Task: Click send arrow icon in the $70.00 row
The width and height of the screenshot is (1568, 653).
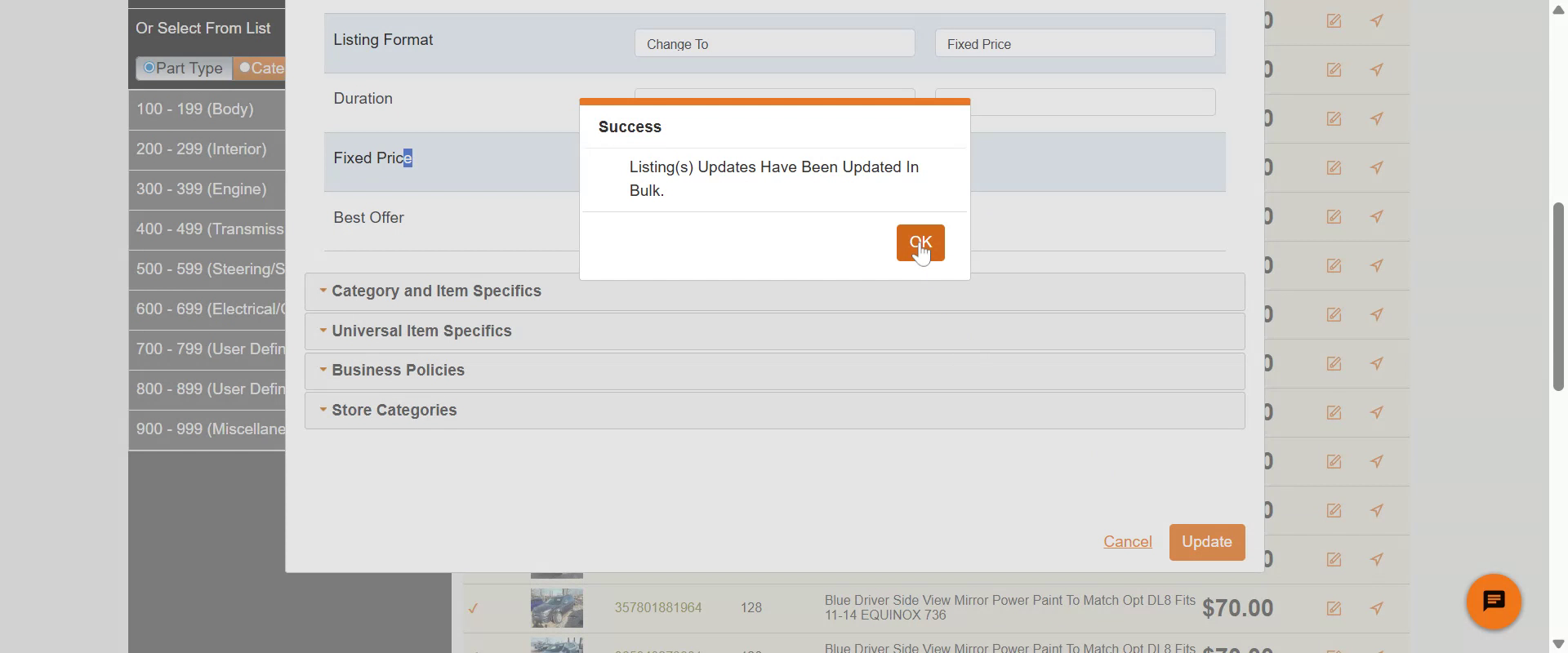Action: (1377, 608)
